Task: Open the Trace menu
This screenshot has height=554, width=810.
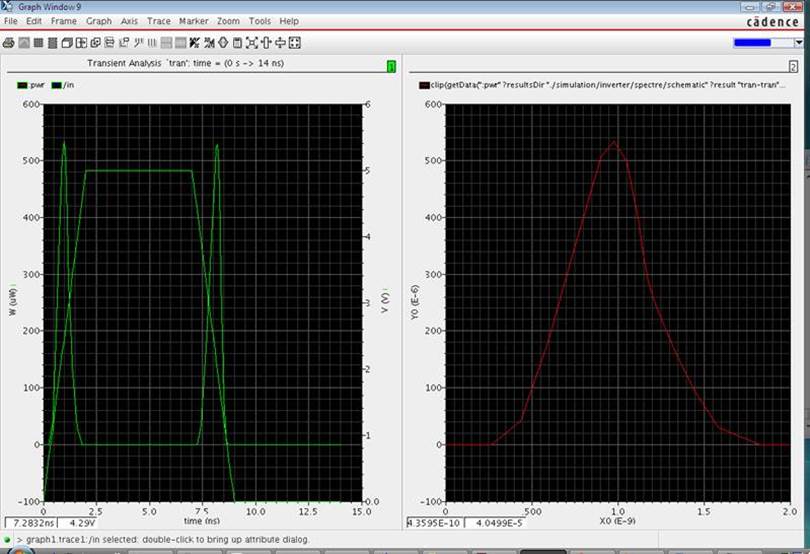Action: coord(159,21)
